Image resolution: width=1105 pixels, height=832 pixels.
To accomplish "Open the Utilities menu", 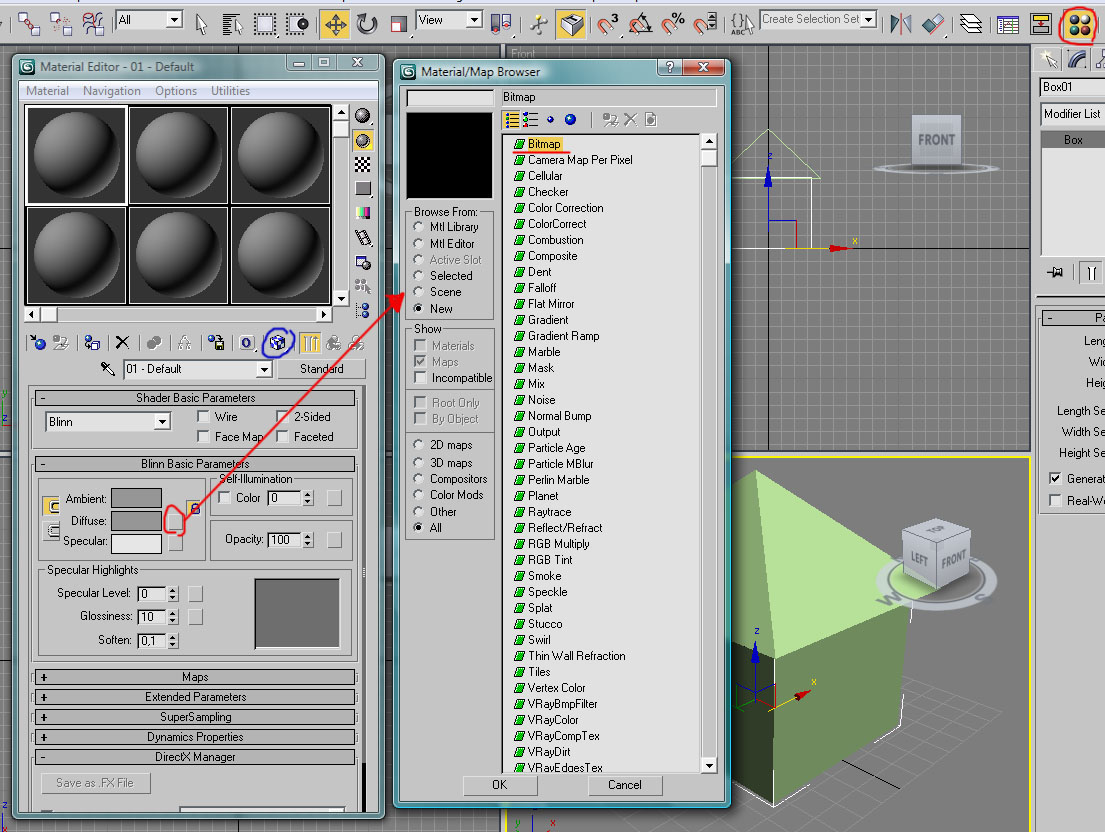I will (x=230, y=91).
